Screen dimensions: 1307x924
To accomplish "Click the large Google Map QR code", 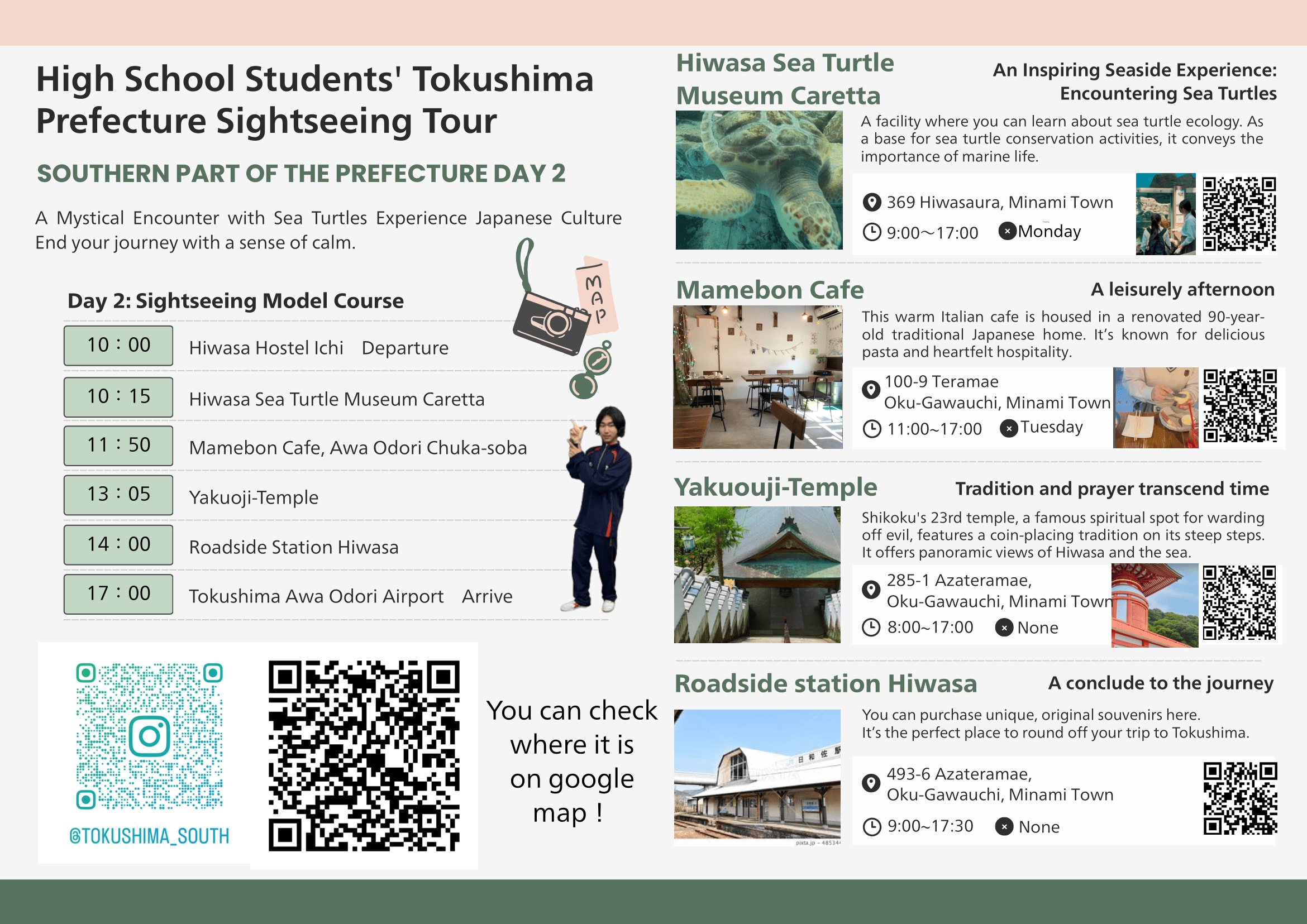I will 364,755.
